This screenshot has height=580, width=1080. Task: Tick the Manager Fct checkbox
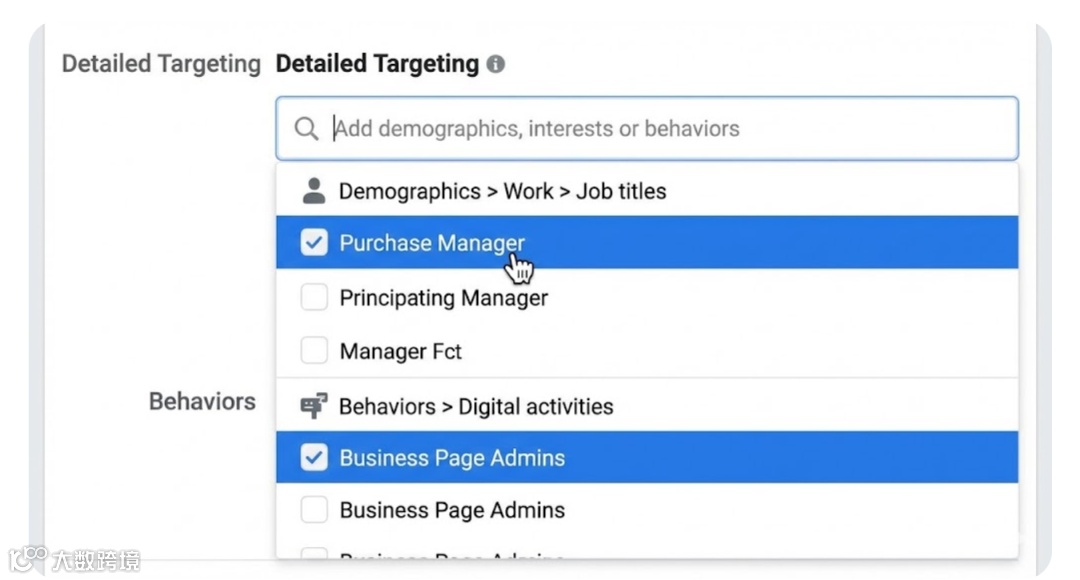314,351
